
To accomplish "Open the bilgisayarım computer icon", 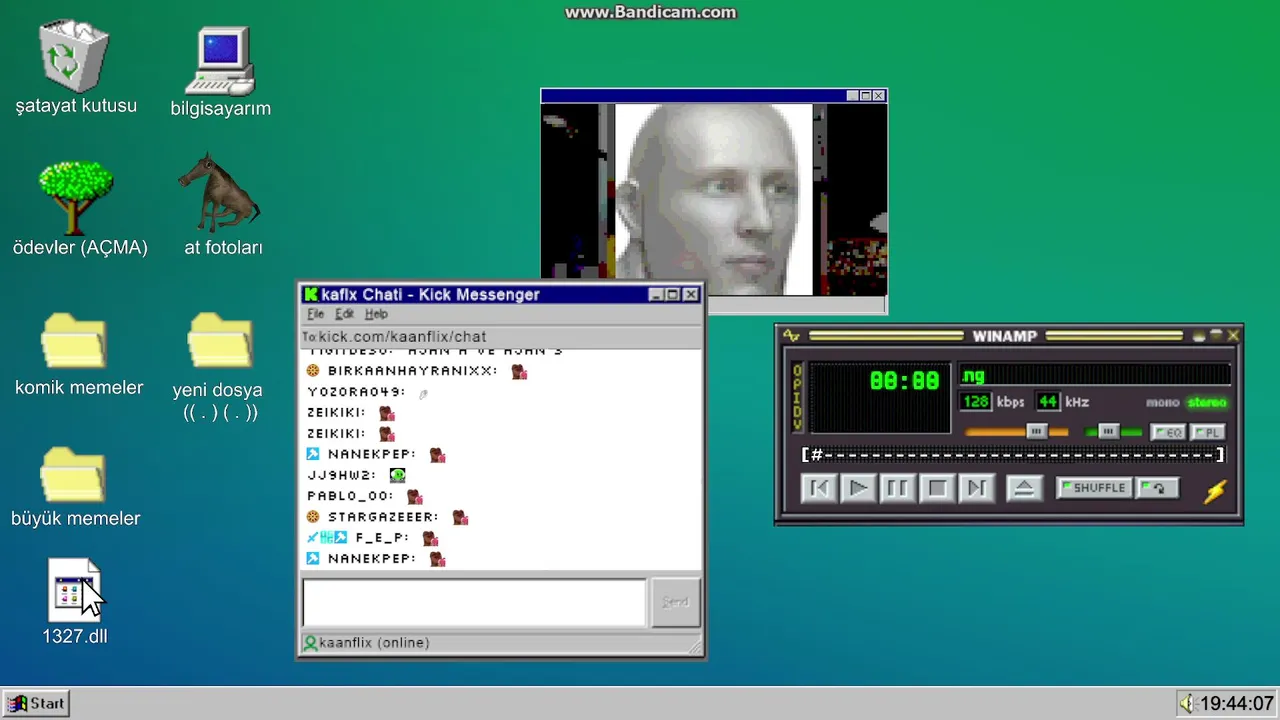I will pyautogui.click(x=221, y=62).
